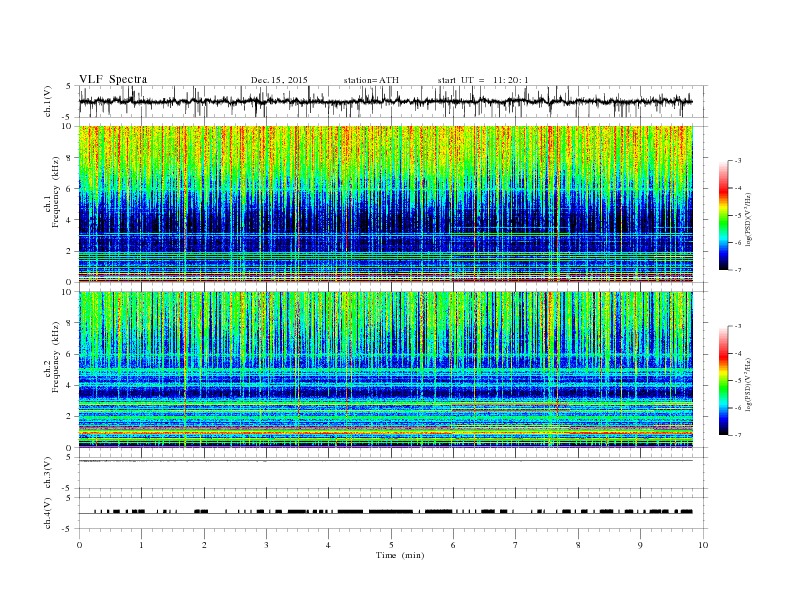Click the ch.3 flat trace plot
This screenshot has width=792, height=612.
click(393, 473)
